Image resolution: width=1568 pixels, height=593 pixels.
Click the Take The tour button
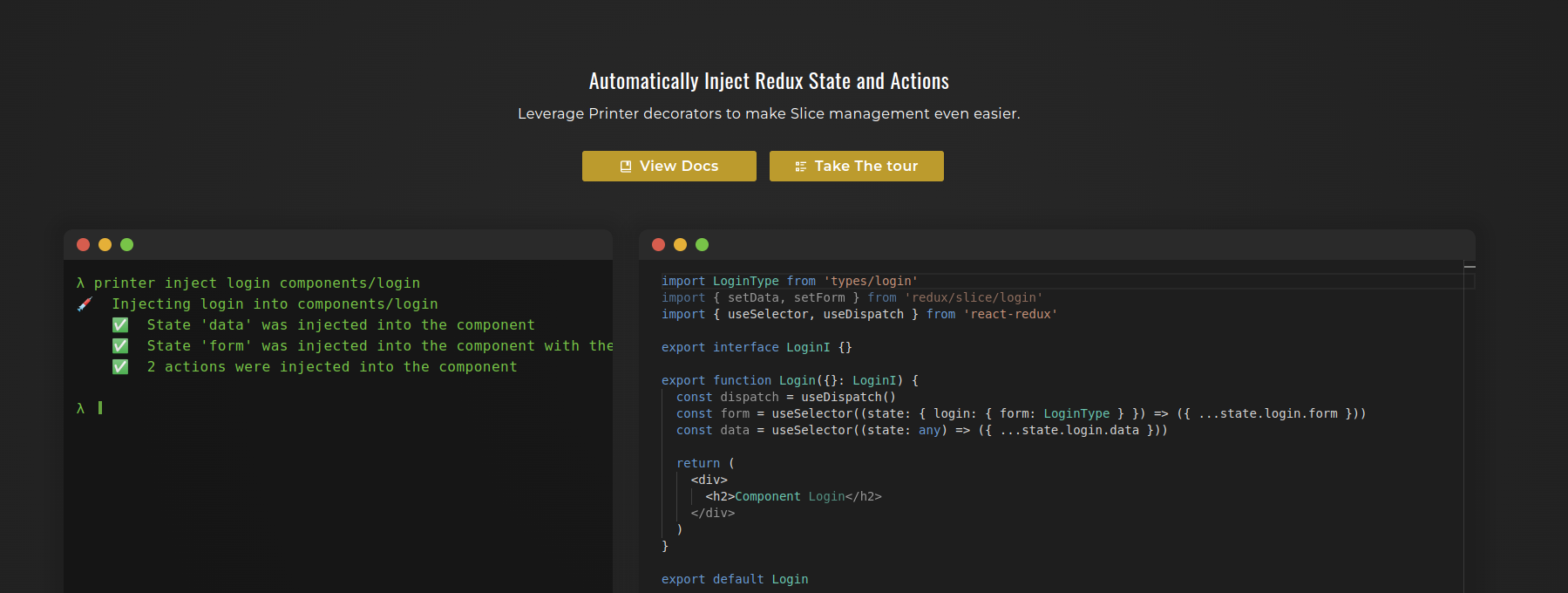tap(856, 166)
